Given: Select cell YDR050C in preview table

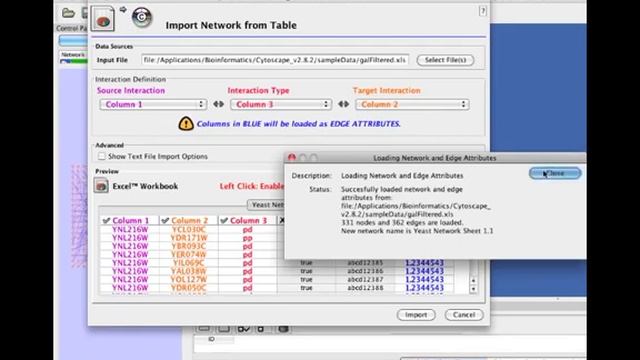Looking at the screenshot, I should 189,288.
